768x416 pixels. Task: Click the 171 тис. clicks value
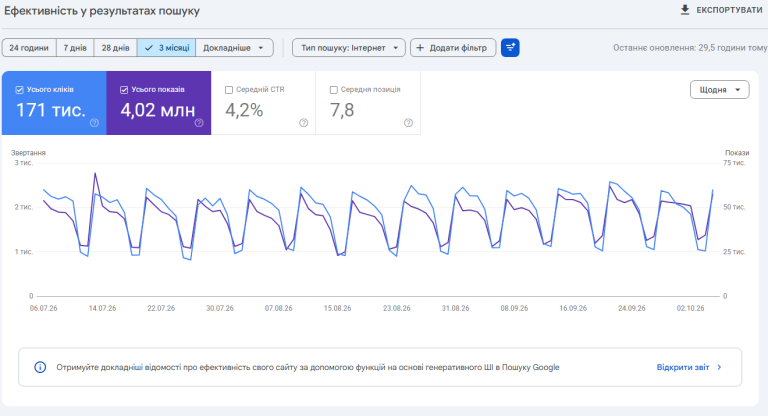click(x=51, y=110)
